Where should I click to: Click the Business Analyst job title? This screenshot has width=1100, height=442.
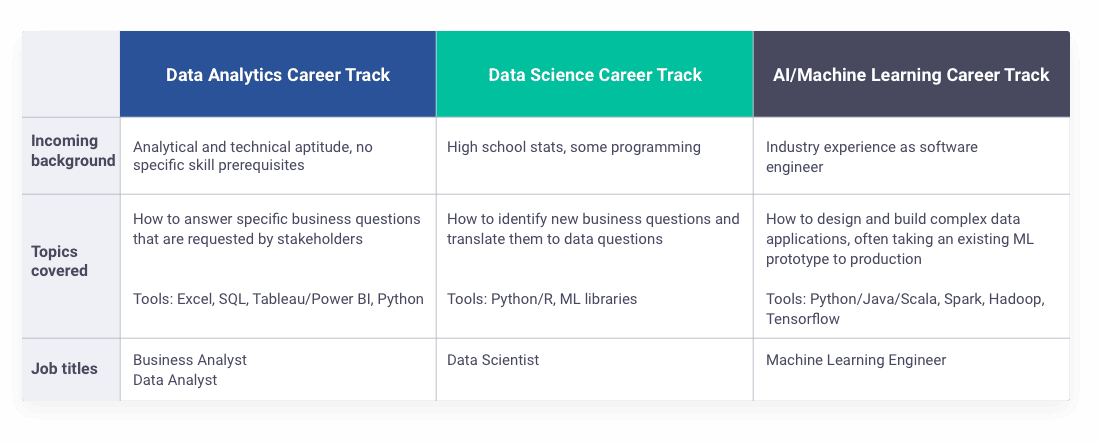(189, 360)
